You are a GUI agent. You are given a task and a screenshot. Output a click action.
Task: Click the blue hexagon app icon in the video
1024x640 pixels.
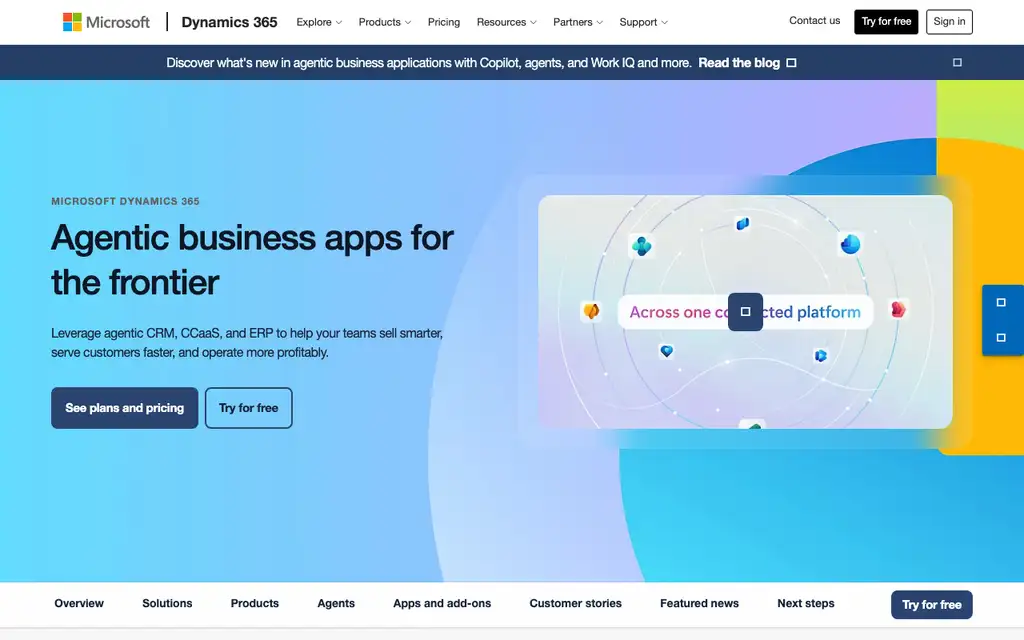click(821, 355)
